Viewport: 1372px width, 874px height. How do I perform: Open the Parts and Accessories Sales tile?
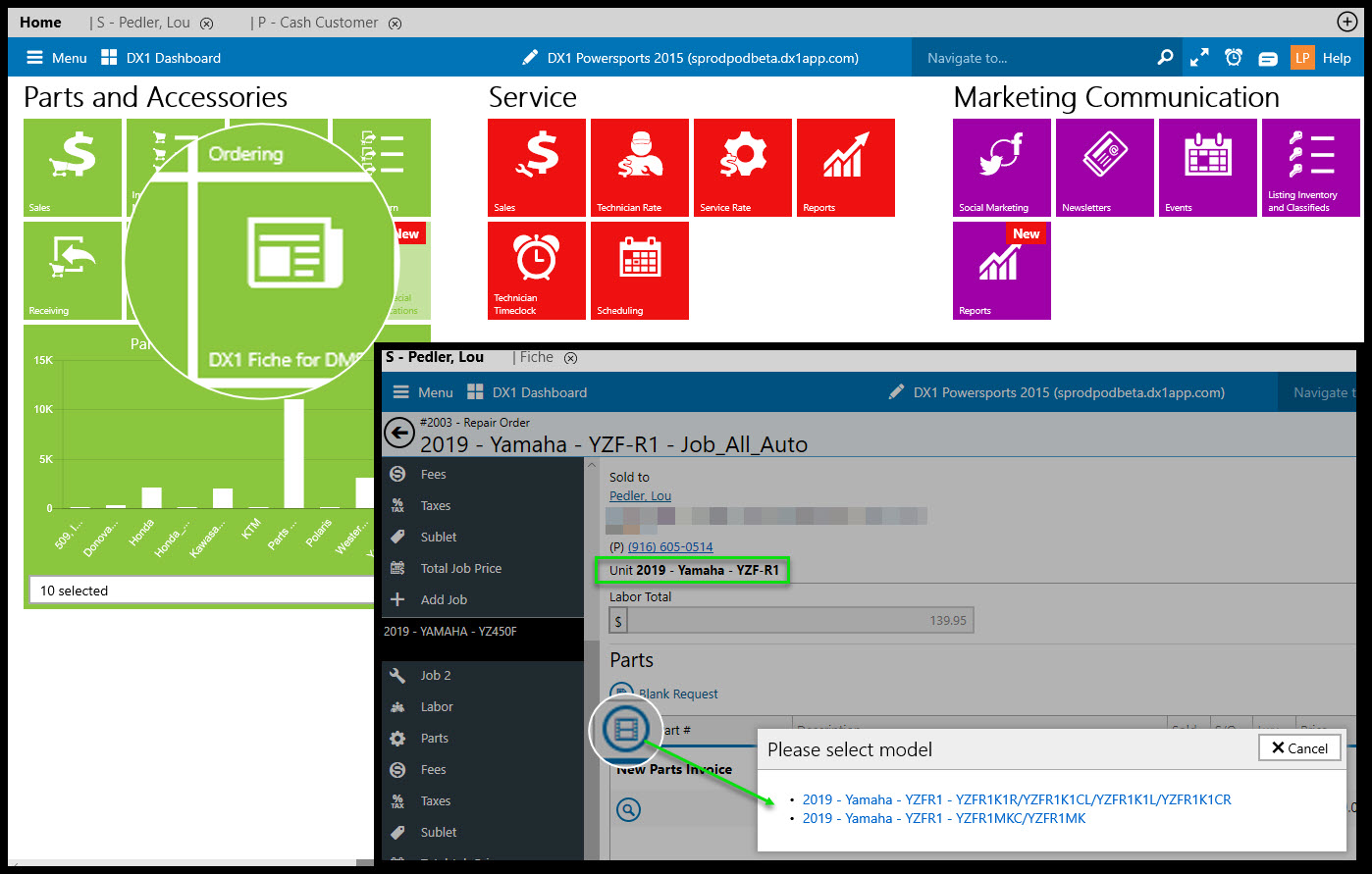coord(73,168)
